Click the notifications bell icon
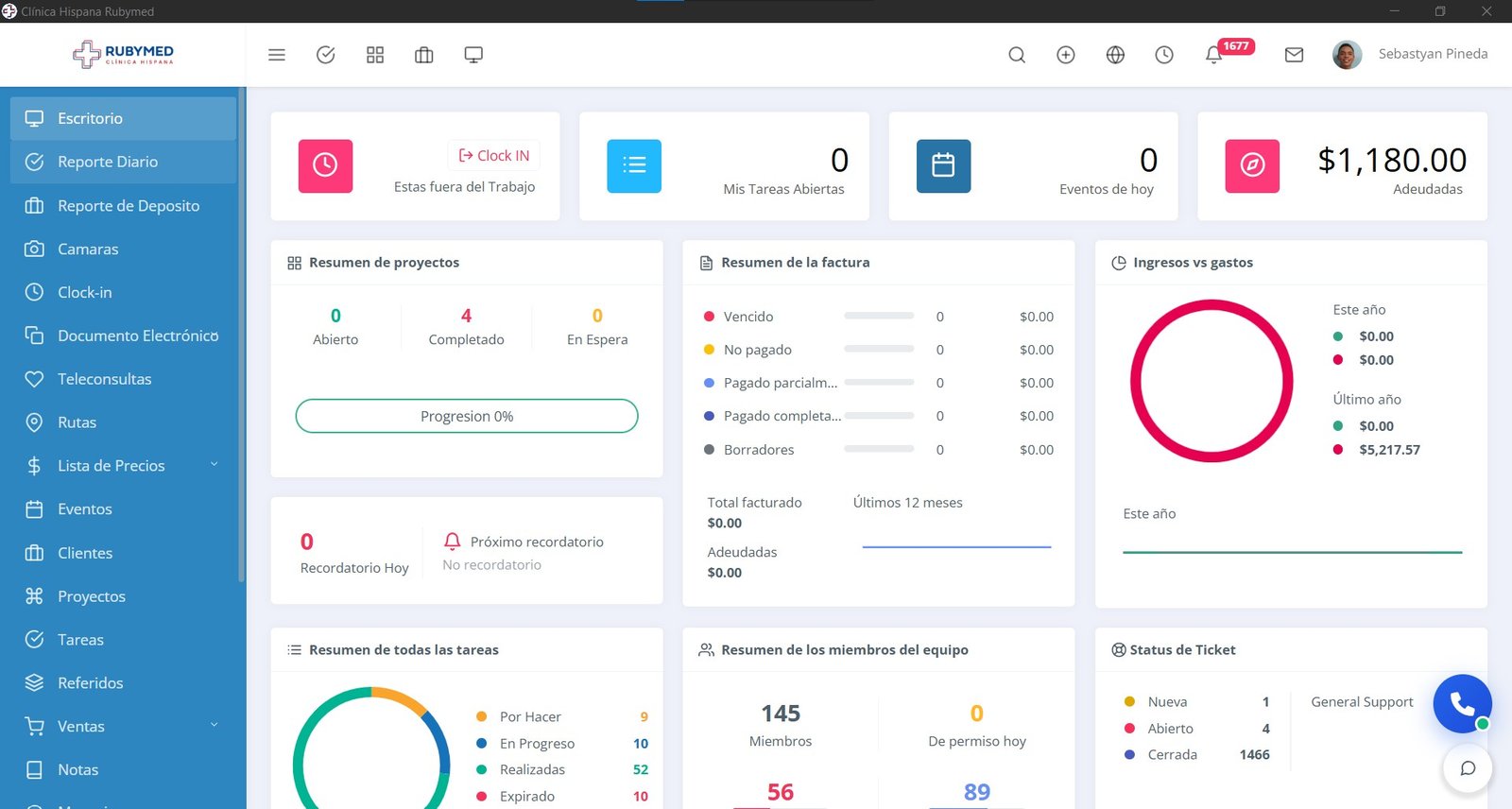Image resolution: width=1512 pixels, height=809 pixels. click(x=1214, y=55)
